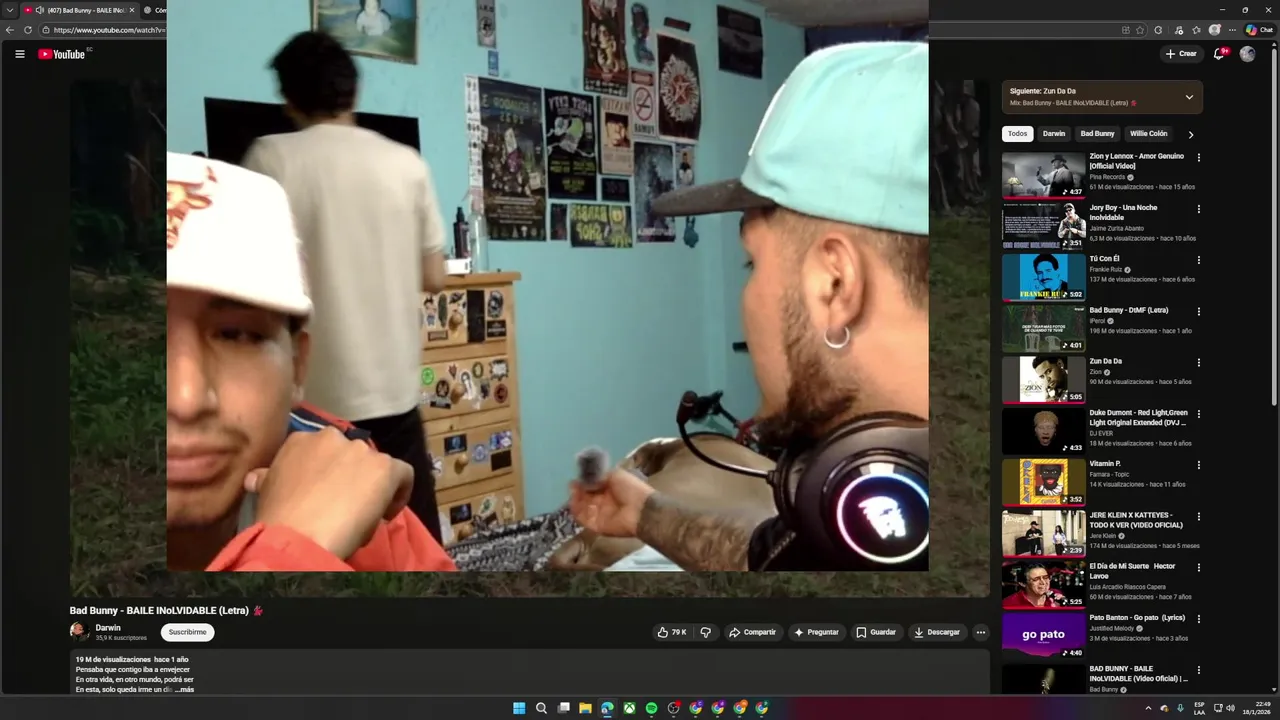1280x720 pixels.
Task: Click the browser back arrow
Action: [10, 30]
